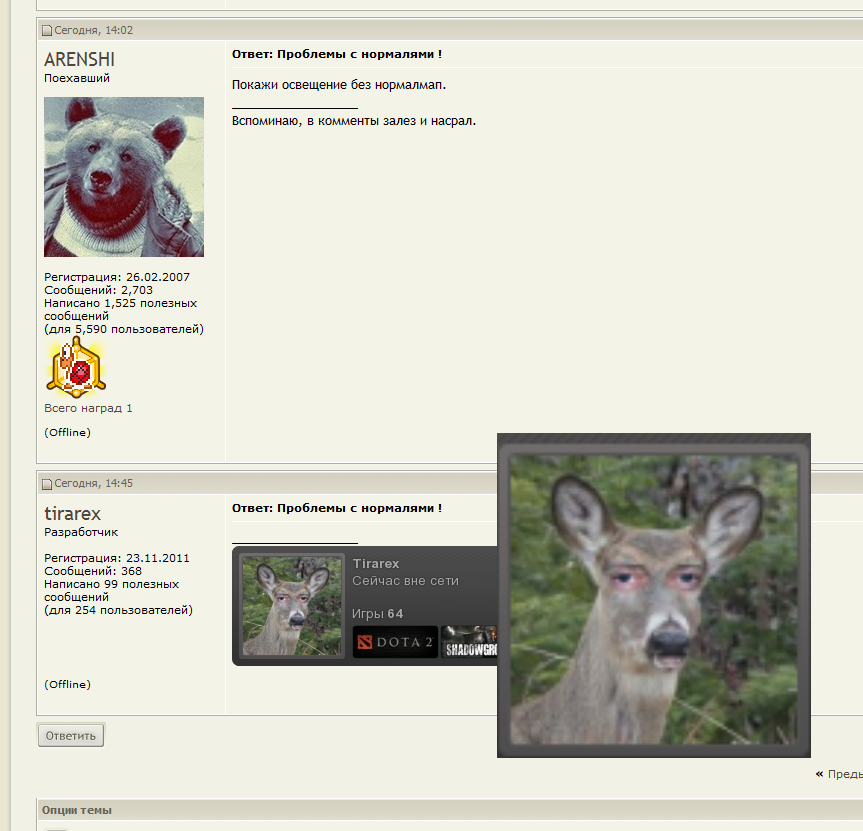
Task: Open the Shadowgrounds game badge
Action: [x=470, y=642]
